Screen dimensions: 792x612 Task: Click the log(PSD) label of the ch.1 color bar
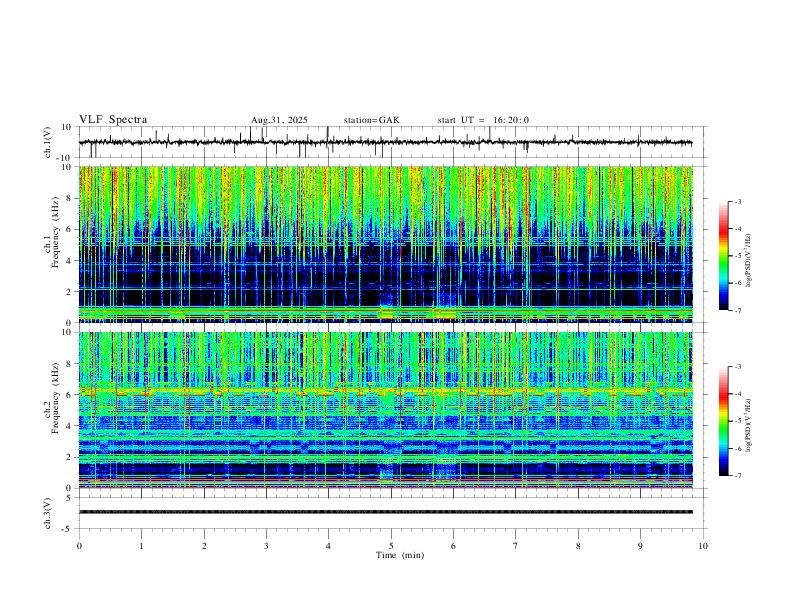click(749, 261)
